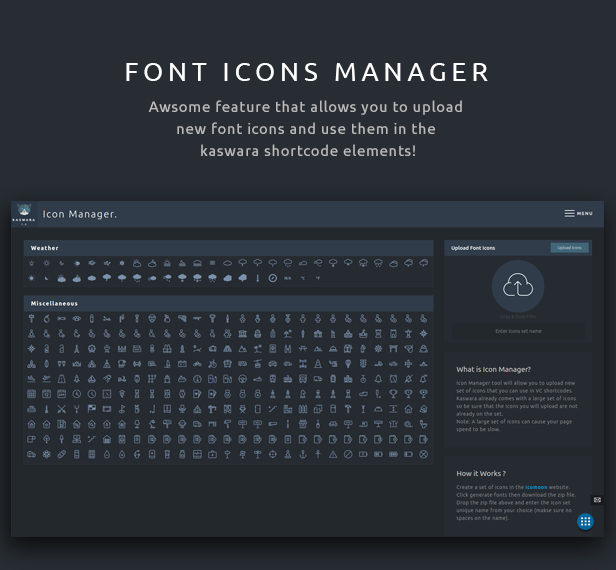Image resolution: width=616 pixels, height=570 pixels.
Task: Select the delivery truck icon
Action: 318,379
